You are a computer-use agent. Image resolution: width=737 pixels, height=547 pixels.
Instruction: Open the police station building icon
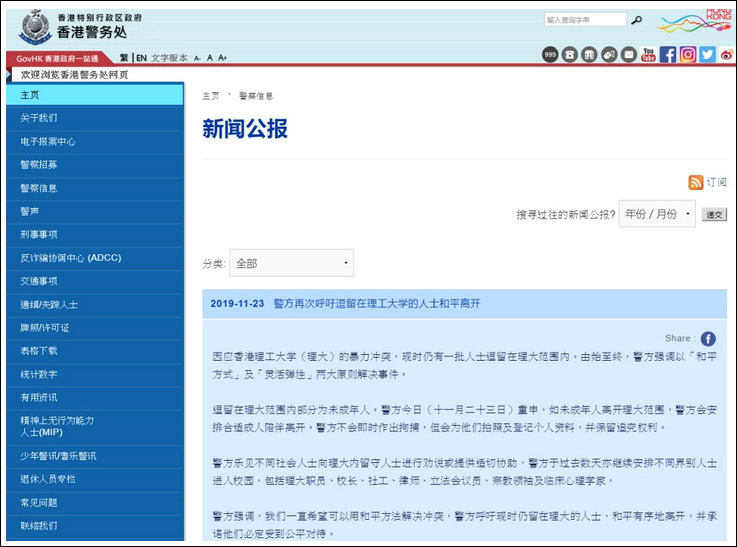pos(589,55)
